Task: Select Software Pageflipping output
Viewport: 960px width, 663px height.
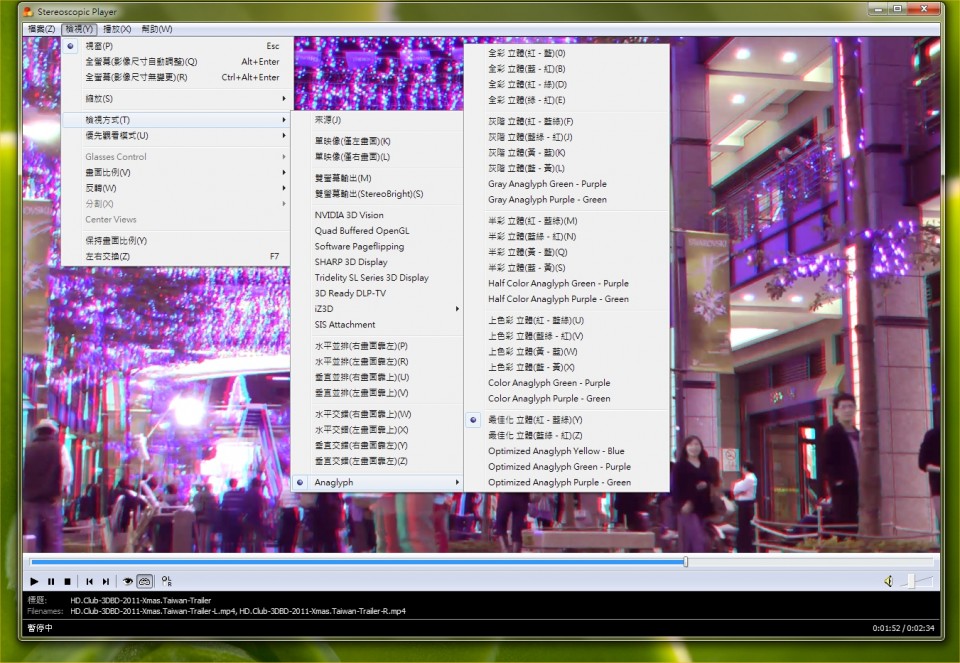Action: click(377, 246)
